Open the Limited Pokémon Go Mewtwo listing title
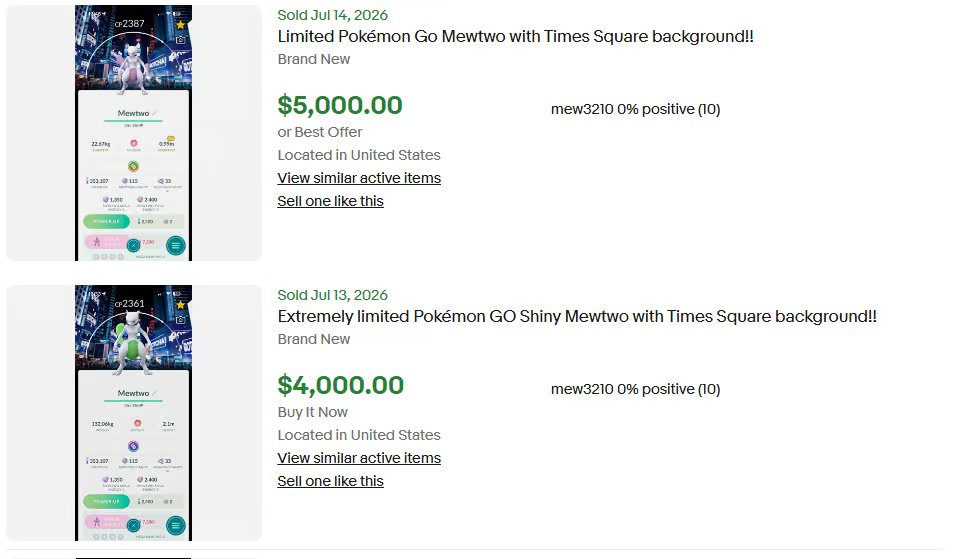This screenshot has height=559, width=971. tap(515, 37)
